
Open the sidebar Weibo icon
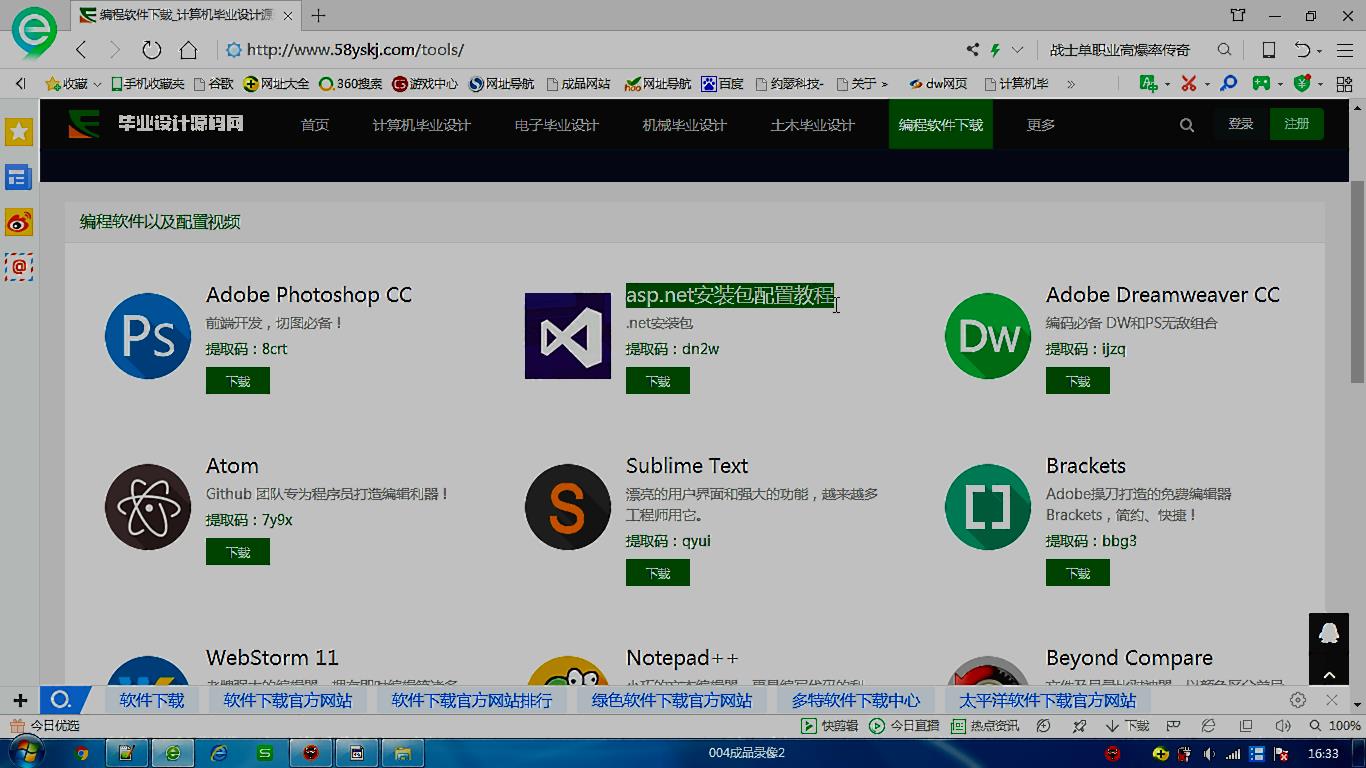[x=19, y=222]
